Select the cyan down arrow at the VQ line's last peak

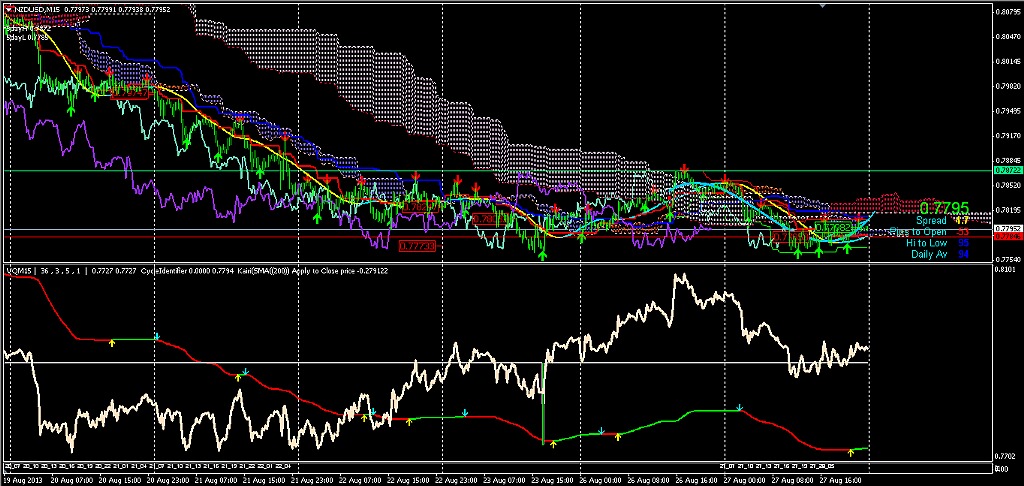pos(739,408)
